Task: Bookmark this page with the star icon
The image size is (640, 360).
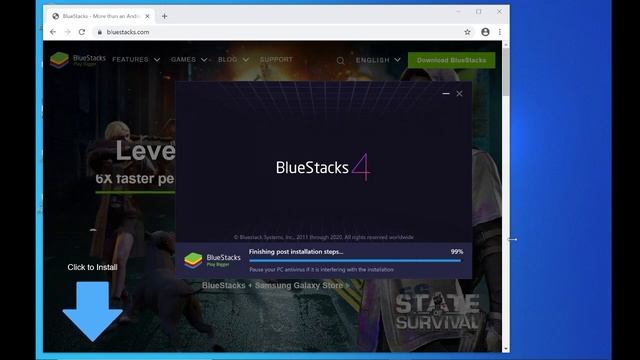Action: click(x=467, y=32)
